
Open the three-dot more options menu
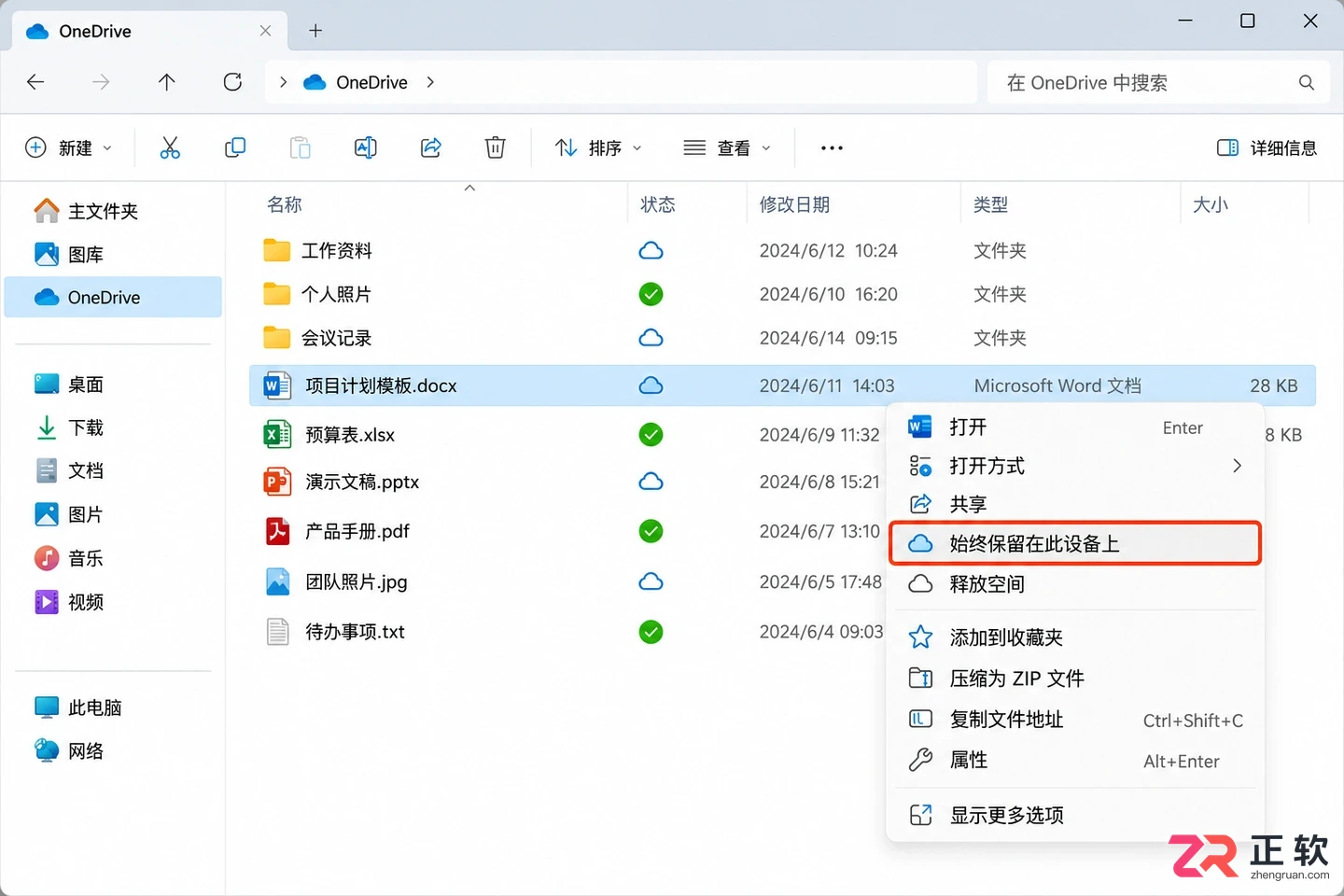point(832,147)
